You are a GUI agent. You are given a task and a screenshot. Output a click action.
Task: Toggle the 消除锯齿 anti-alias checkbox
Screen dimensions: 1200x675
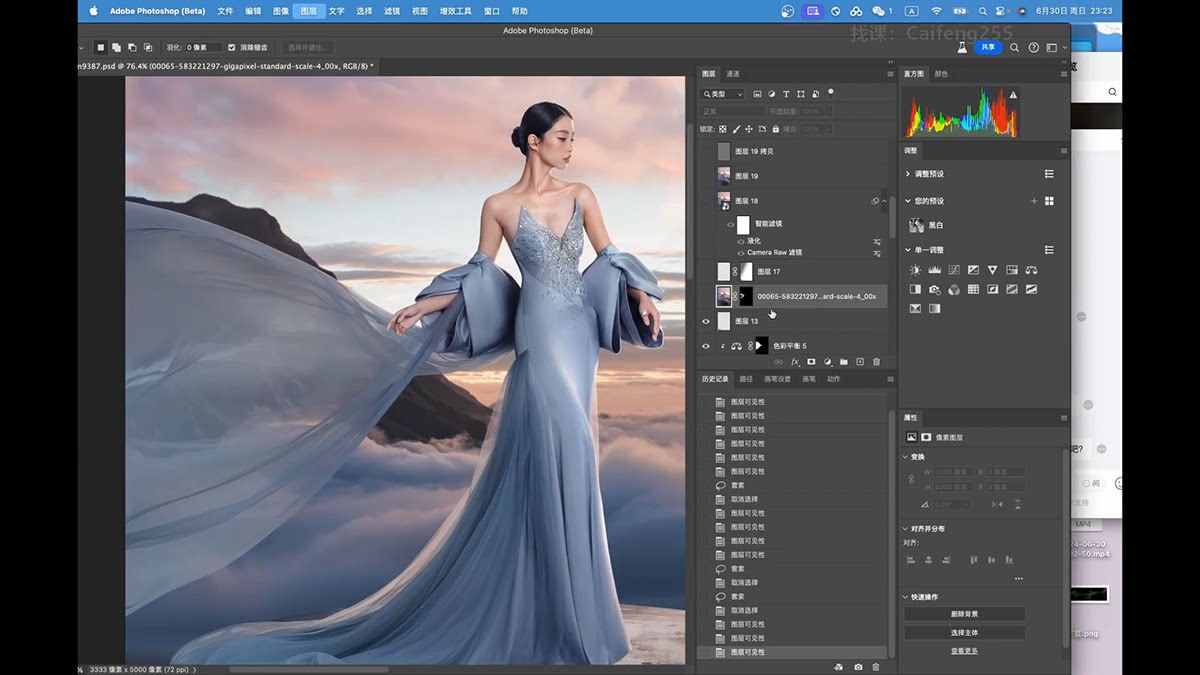232,47
